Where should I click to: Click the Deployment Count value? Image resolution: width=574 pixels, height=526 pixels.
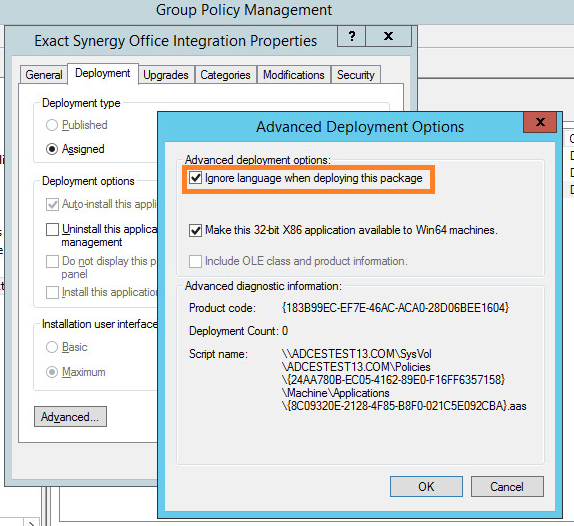(285, 331)
